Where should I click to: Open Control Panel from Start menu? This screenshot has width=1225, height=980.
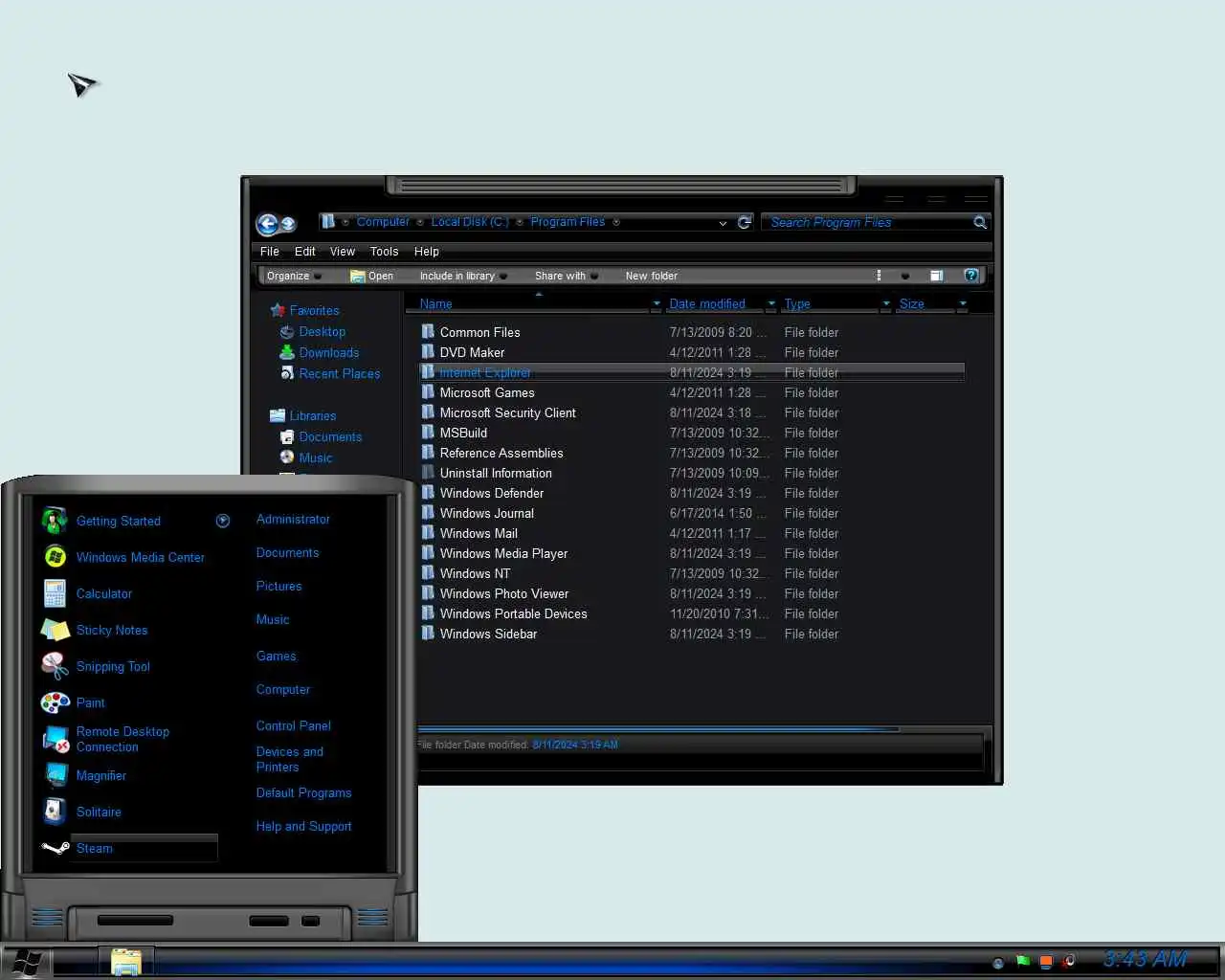[x=293, y=725]
